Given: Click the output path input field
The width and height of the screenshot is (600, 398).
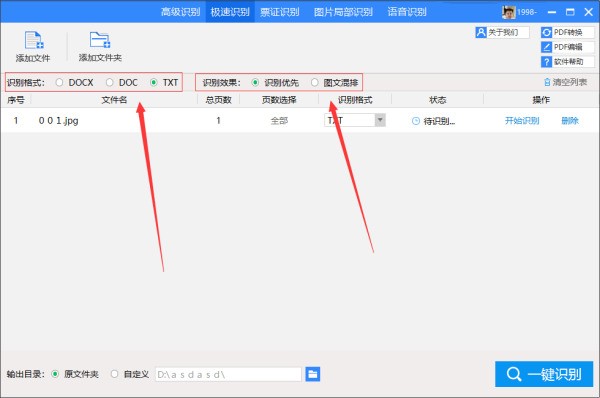Looking at the screenshot, I should (228, 374).
